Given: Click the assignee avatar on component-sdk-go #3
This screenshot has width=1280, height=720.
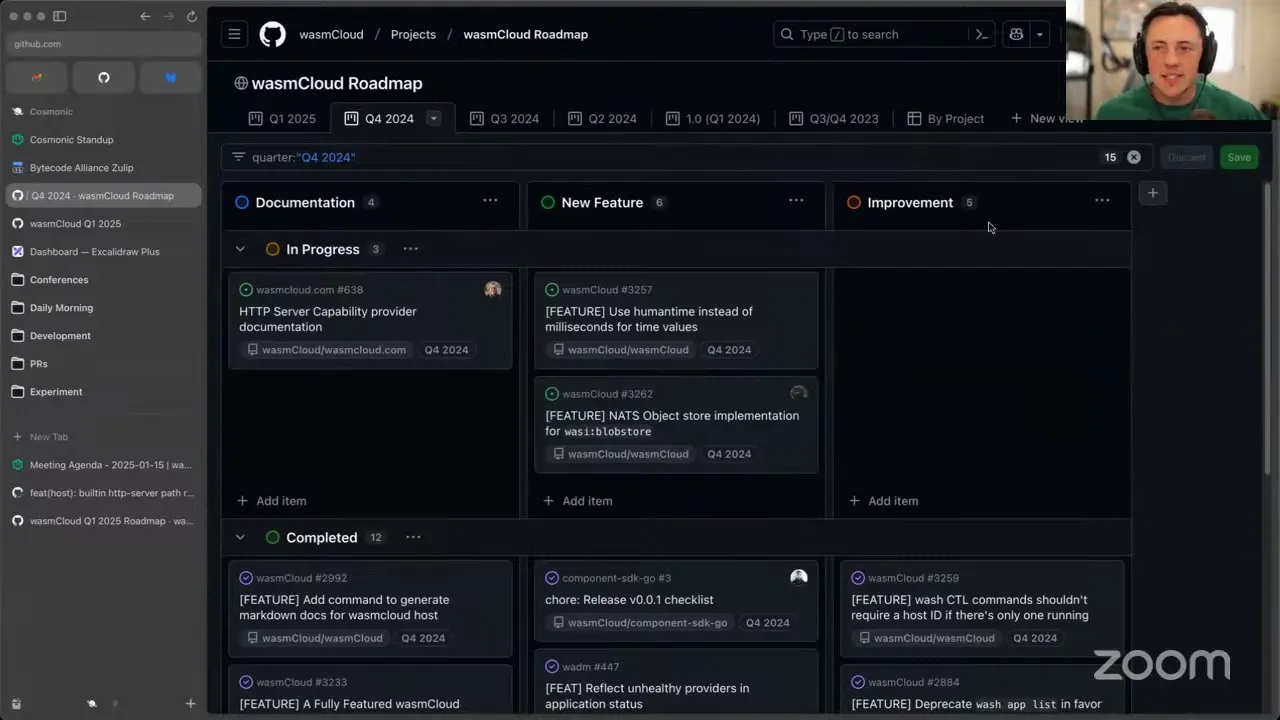Looking at the screenshot, I should click(799, 577).
